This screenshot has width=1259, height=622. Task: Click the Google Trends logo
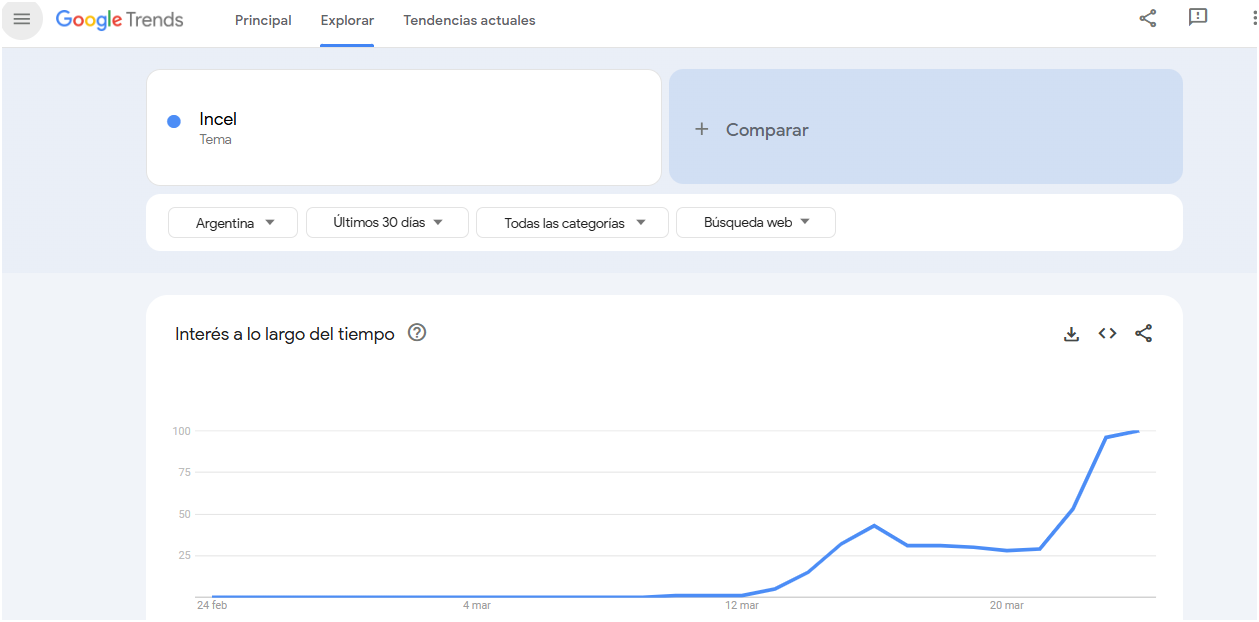click(x=119, y=20)
